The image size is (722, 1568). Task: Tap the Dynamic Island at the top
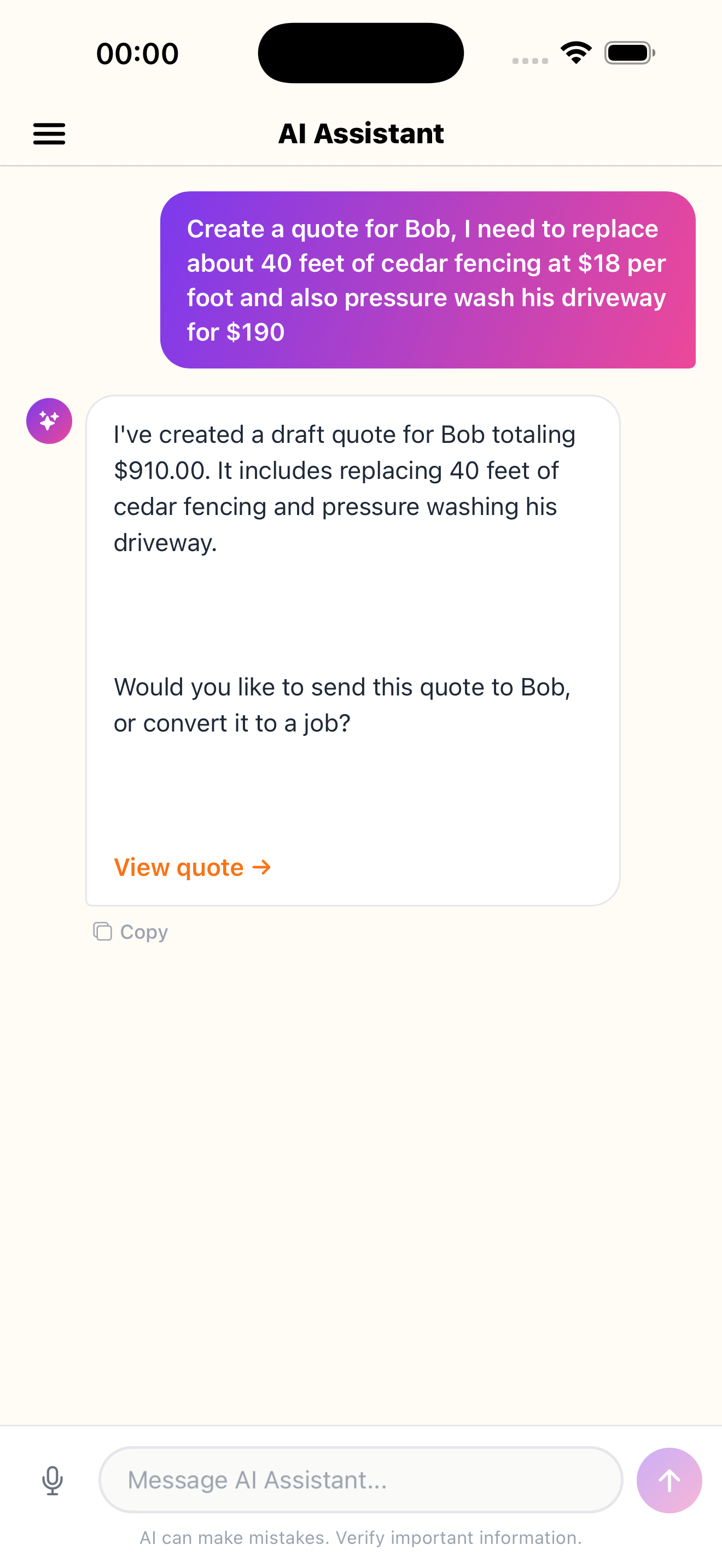[360, 53]
